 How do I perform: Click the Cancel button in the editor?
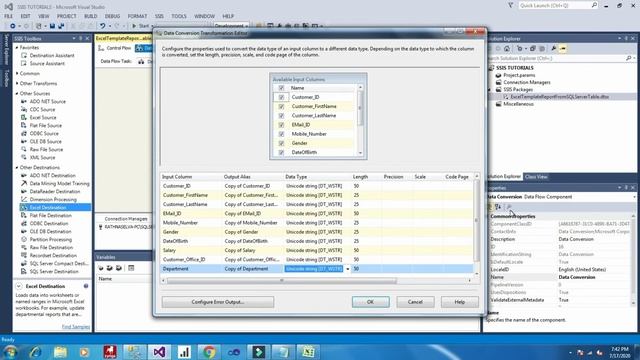[415, 302]
